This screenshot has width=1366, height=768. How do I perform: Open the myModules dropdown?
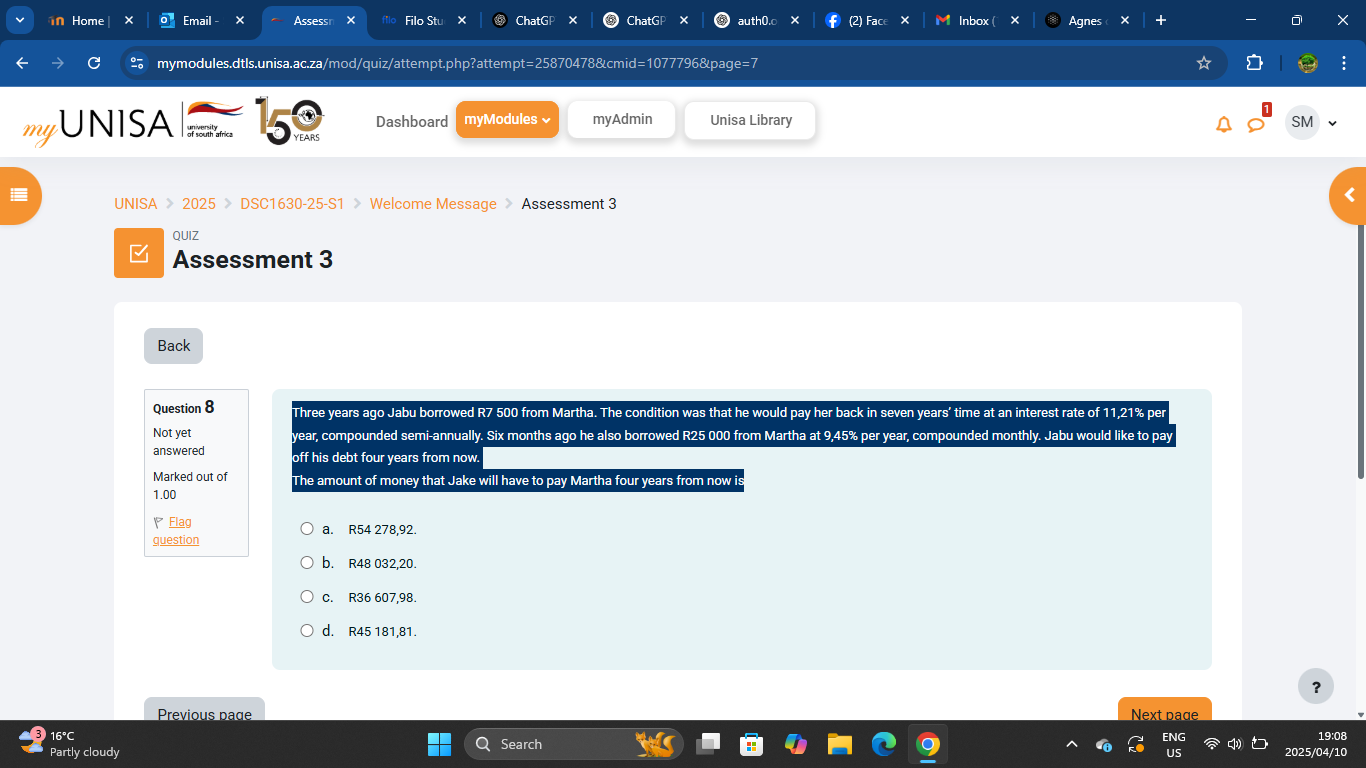coord(507,119)
